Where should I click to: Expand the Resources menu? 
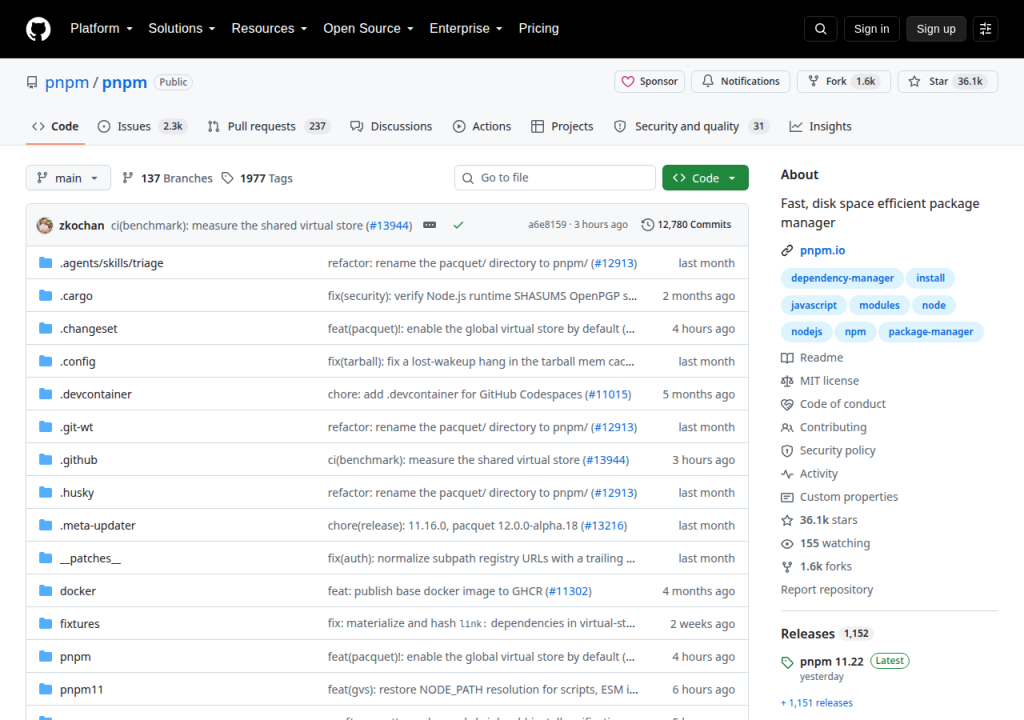pyautogui.click(x=269, y=29)
